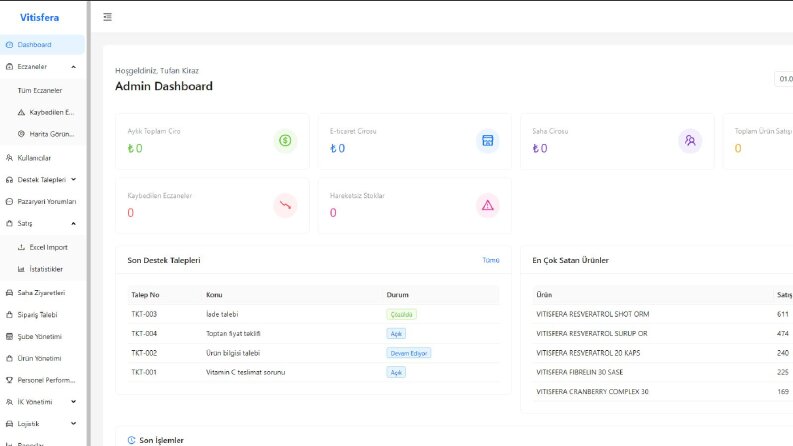Expand the Destek Talepleri submenu arrow
Image resolution: width=793 pixels, height=446 pixels.
pyautogui.click(x=73, y=180)
